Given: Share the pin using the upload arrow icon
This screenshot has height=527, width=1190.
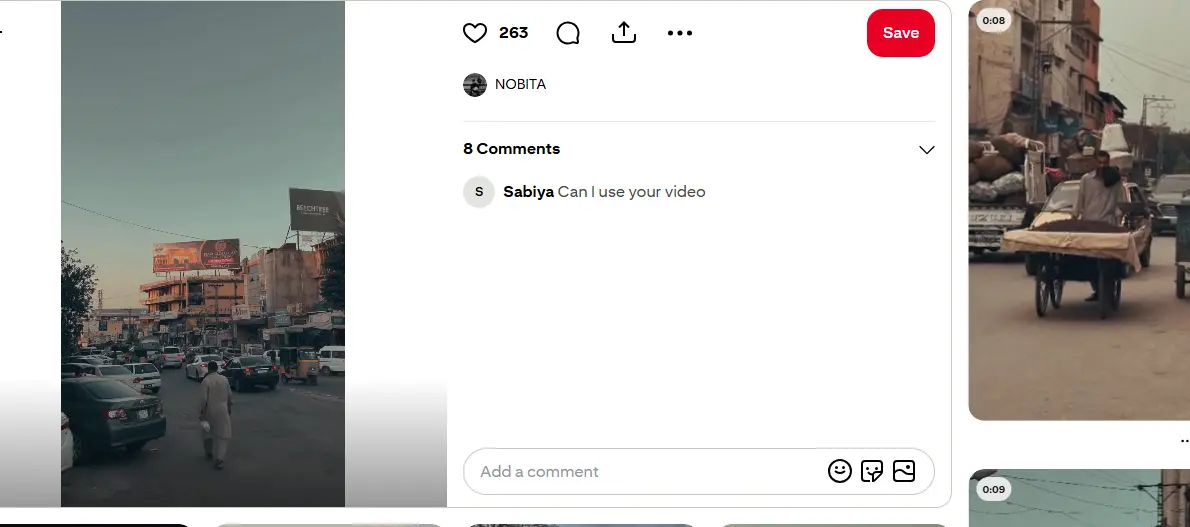Looking at the screenshot, I should pyautogui.click(x=624, y=33).
